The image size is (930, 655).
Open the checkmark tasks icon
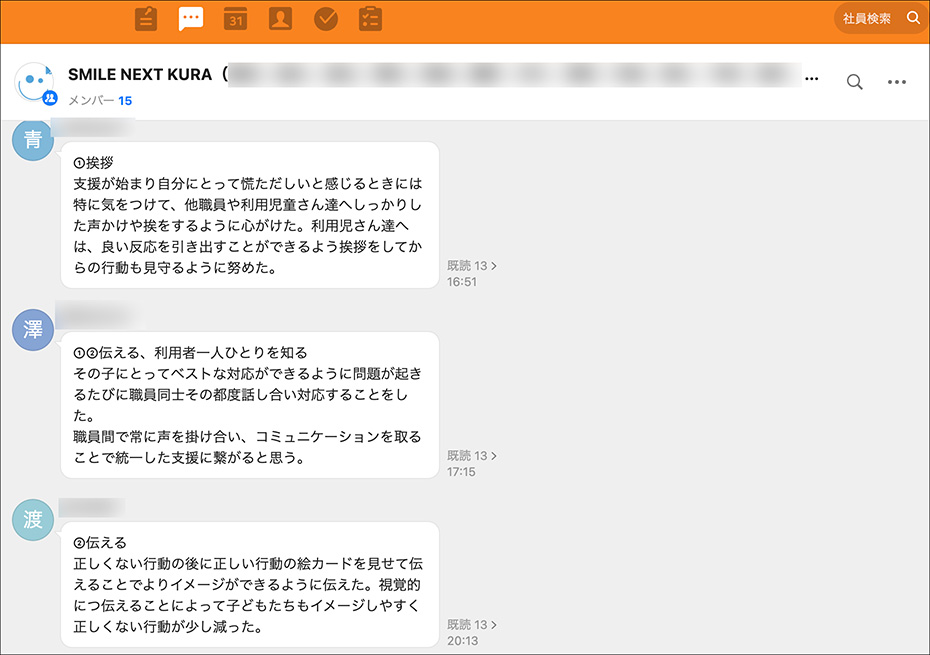tap(325, 18)
